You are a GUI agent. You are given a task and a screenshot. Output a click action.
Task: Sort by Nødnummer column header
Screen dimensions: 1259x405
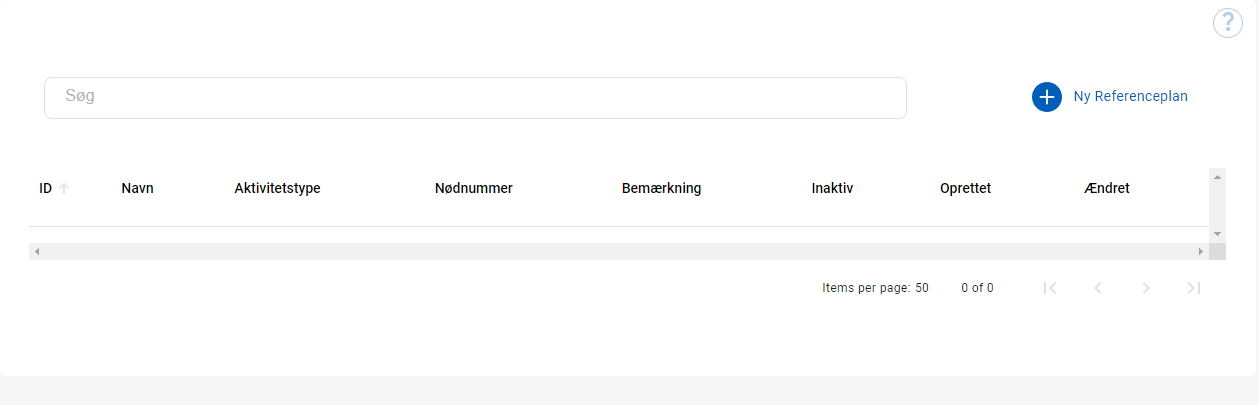point(474,188)
